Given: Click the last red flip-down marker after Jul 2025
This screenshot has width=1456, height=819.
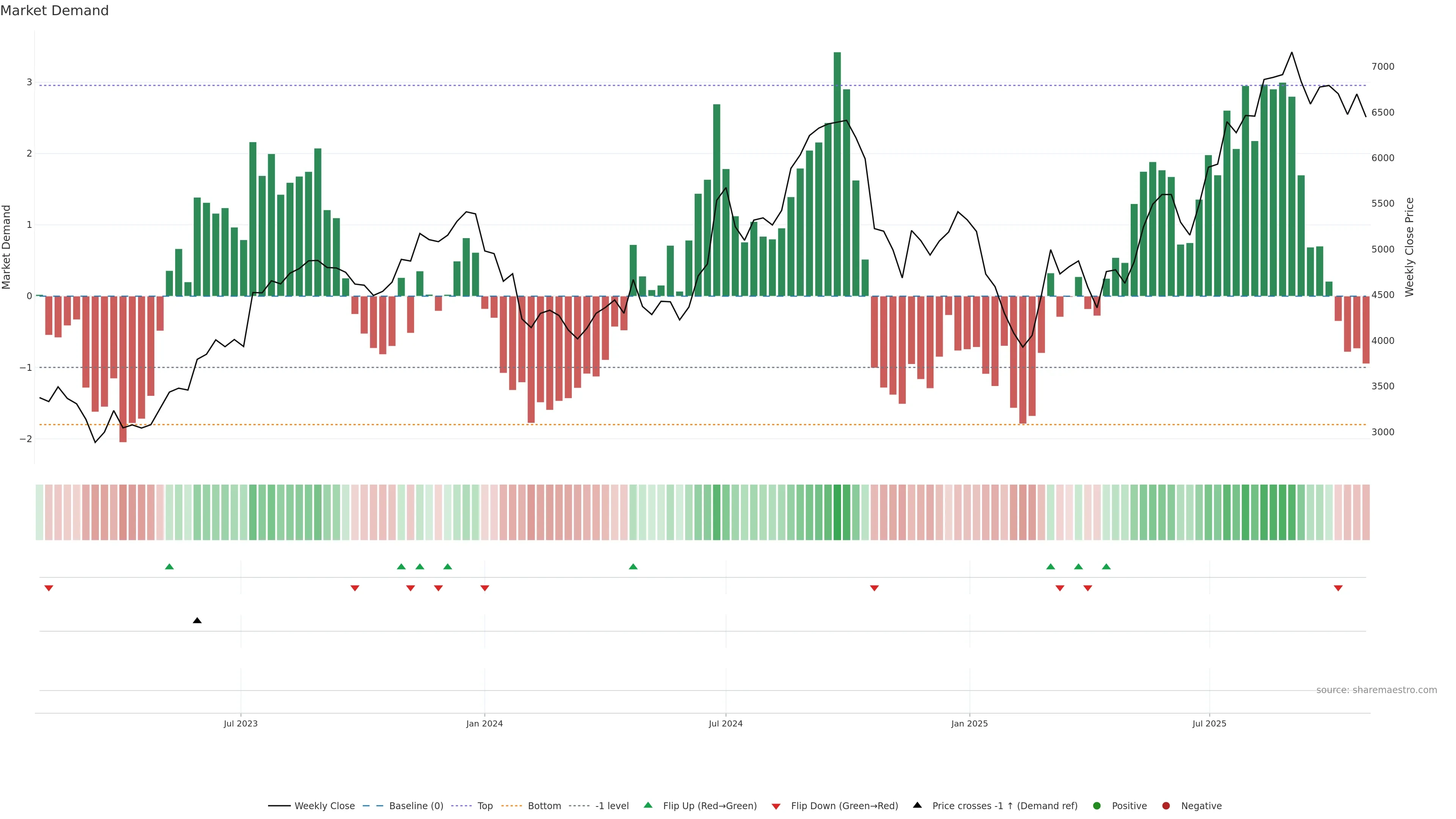Looking at the screenshot, I should 1338,588.
